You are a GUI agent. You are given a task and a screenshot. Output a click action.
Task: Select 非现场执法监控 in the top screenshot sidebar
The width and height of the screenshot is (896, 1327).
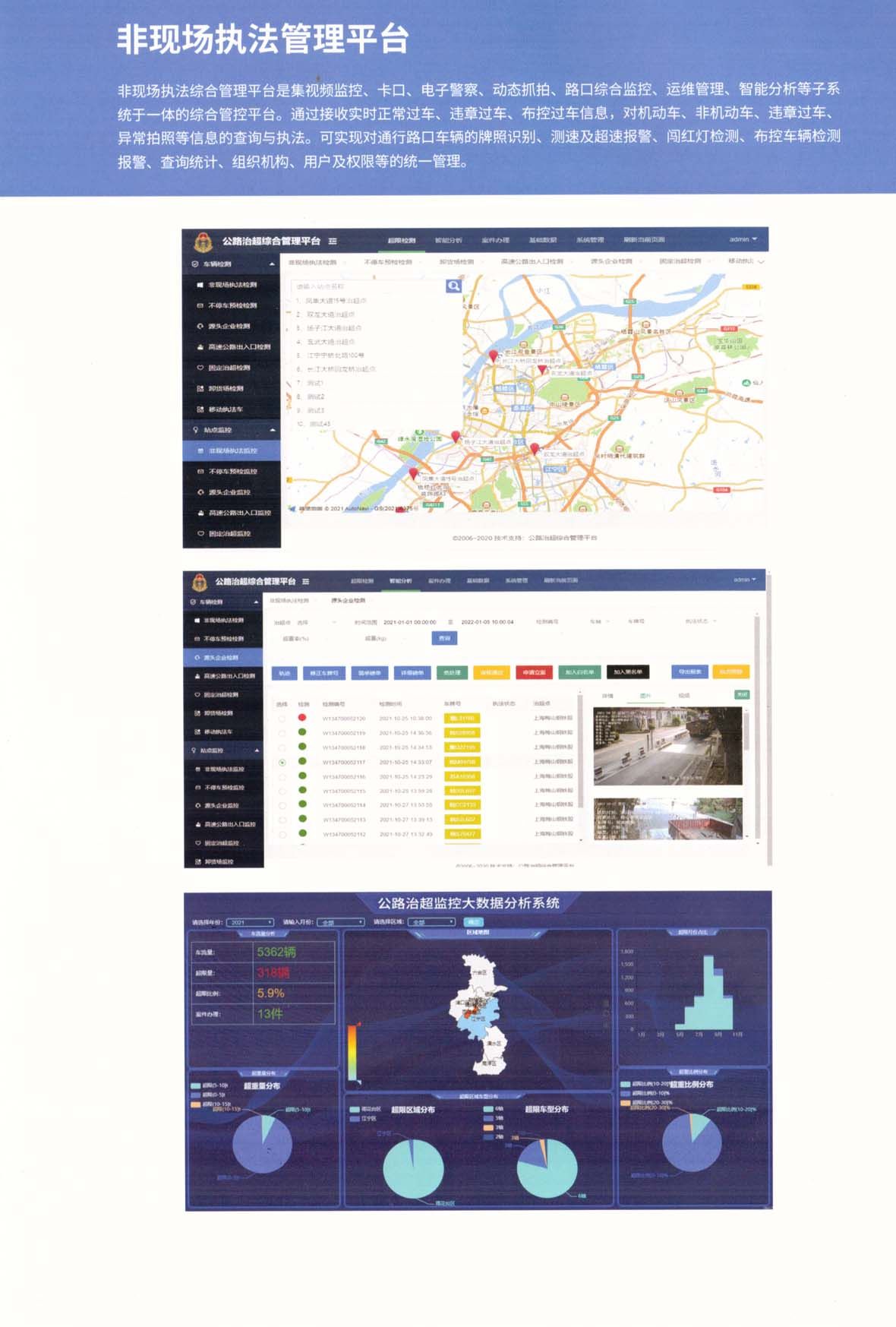(x=232, y=450)
